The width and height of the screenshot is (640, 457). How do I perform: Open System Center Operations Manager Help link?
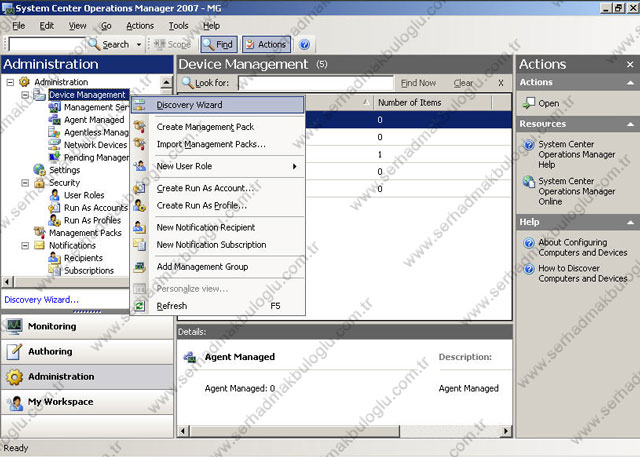pyautogui.click(x=576, y=154)
